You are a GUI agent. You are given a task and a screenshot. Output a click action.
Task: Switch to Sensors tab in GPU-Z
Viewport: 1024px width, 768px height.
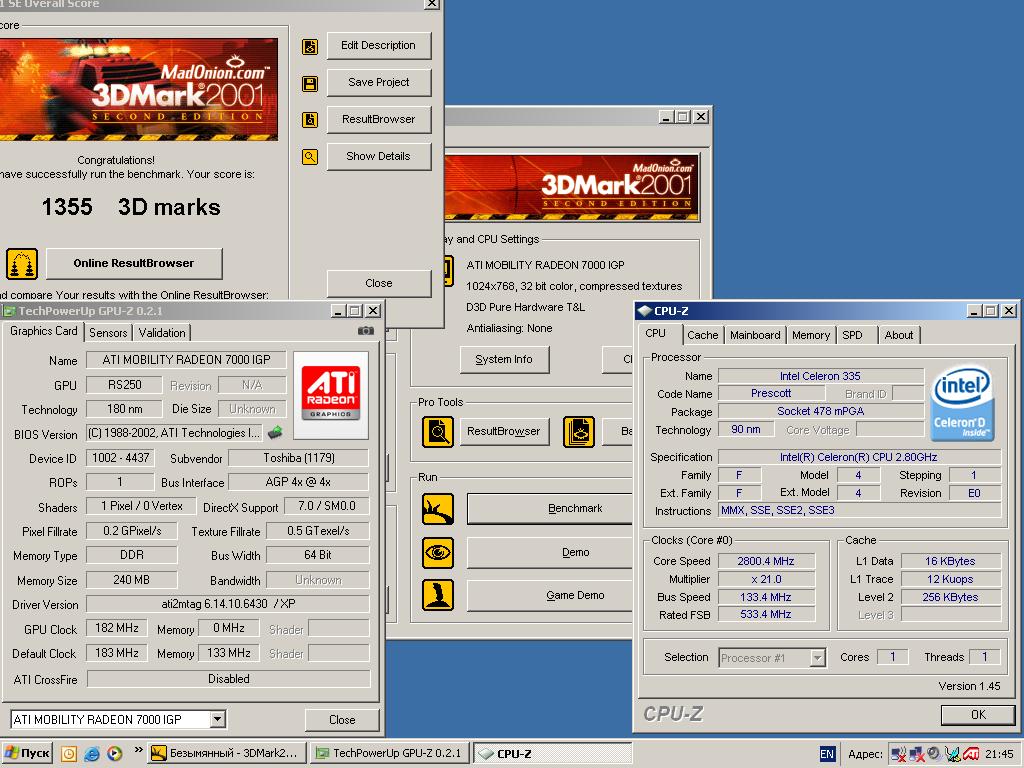click(108, 332)
